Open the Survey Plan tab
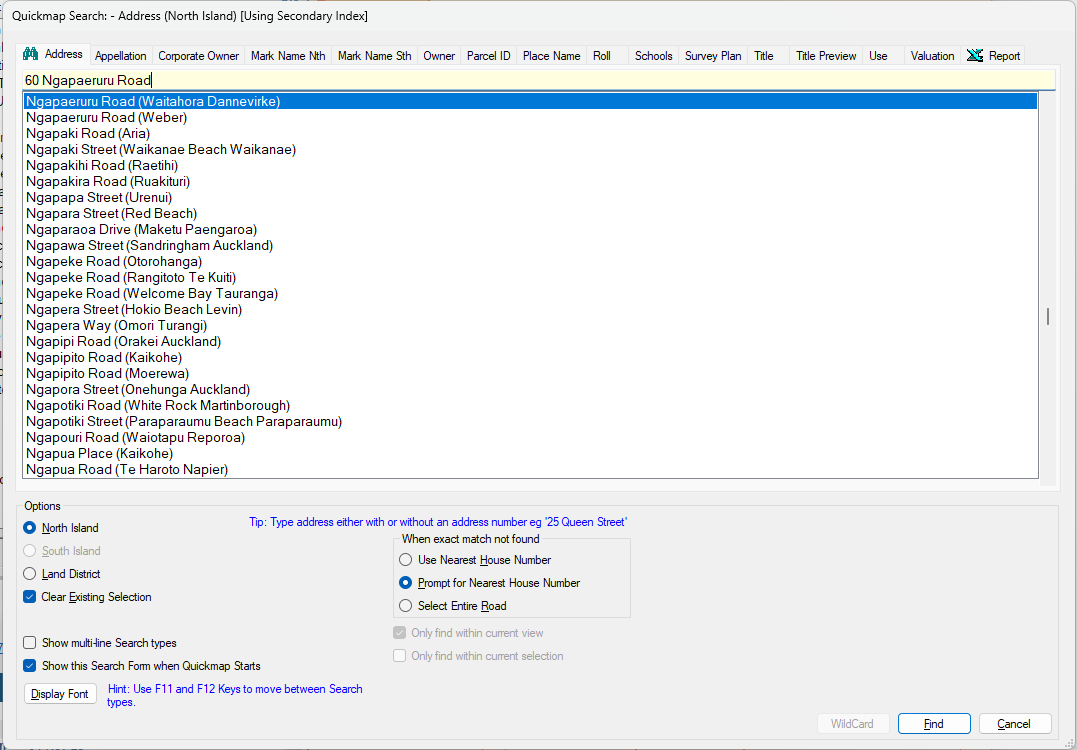Image resolution: width=1077 pixels, height=750 pixels. tap(712, 56)
